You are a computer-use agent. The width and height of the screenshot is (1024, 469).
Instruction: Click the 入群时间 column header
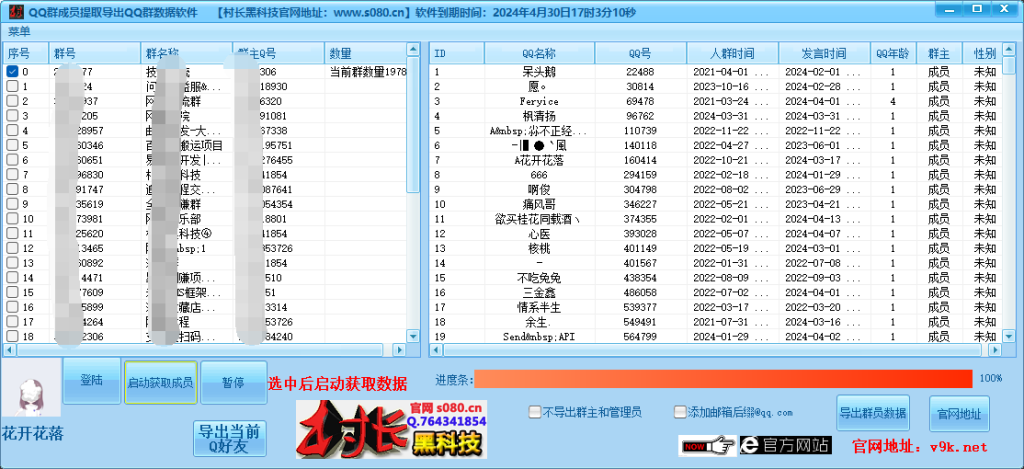[733, 53]
